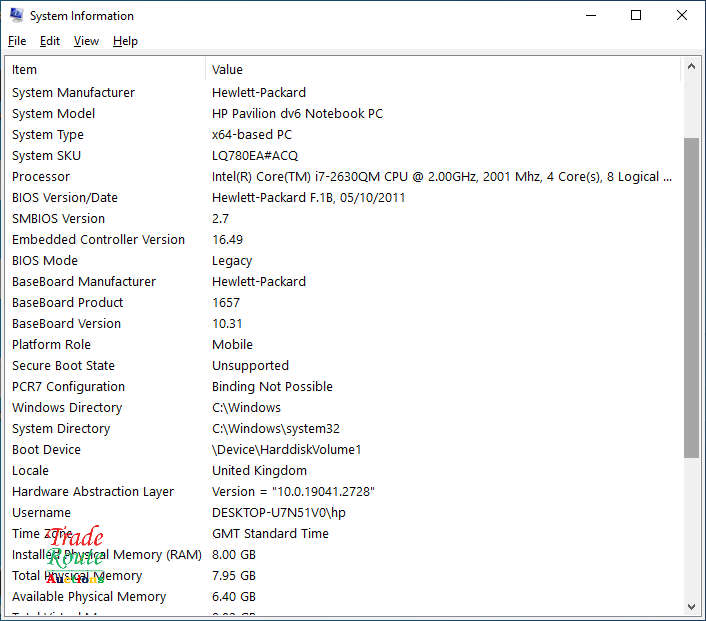Image resolution: width=706 pixels, height=621 pixels.
Task: Maximize the System Information window
Action: pos(636,15)
